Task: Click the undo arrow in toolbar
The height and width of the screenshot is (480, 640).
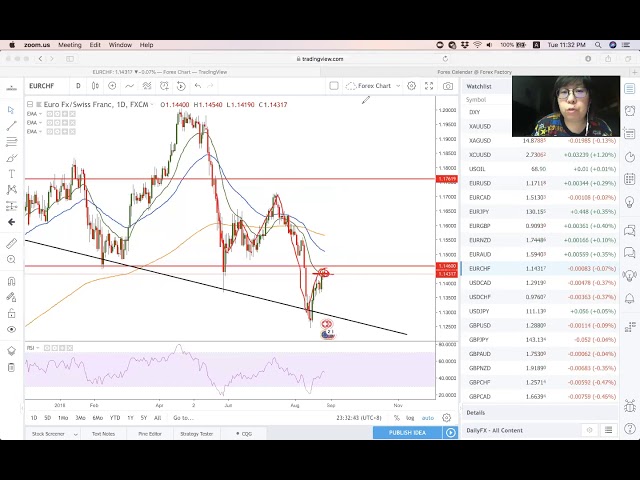Action: pyautogui.click(x=197, y=86)
